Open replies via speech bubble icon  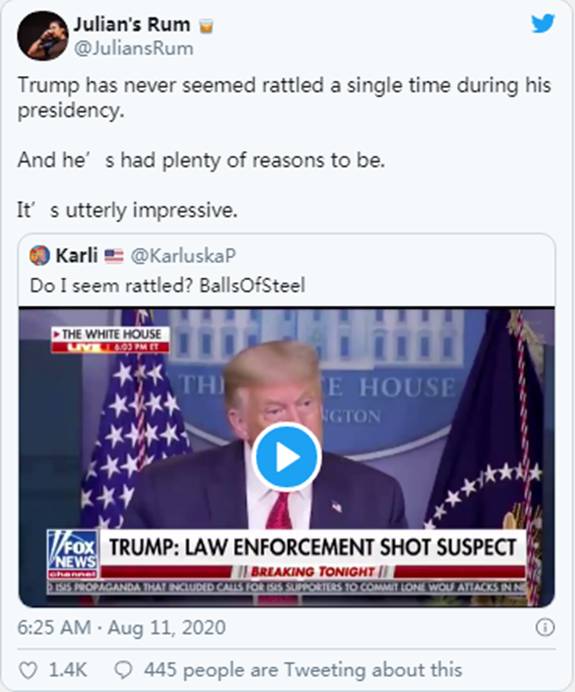(x=123, y=670)
